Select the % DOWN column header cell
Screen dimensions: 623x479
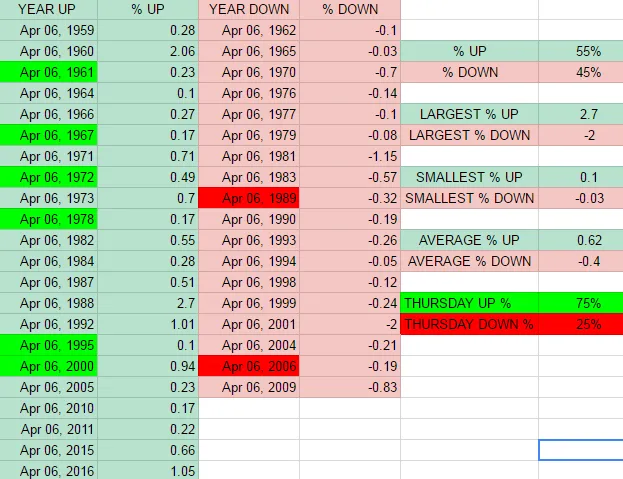tap(350, 9)
